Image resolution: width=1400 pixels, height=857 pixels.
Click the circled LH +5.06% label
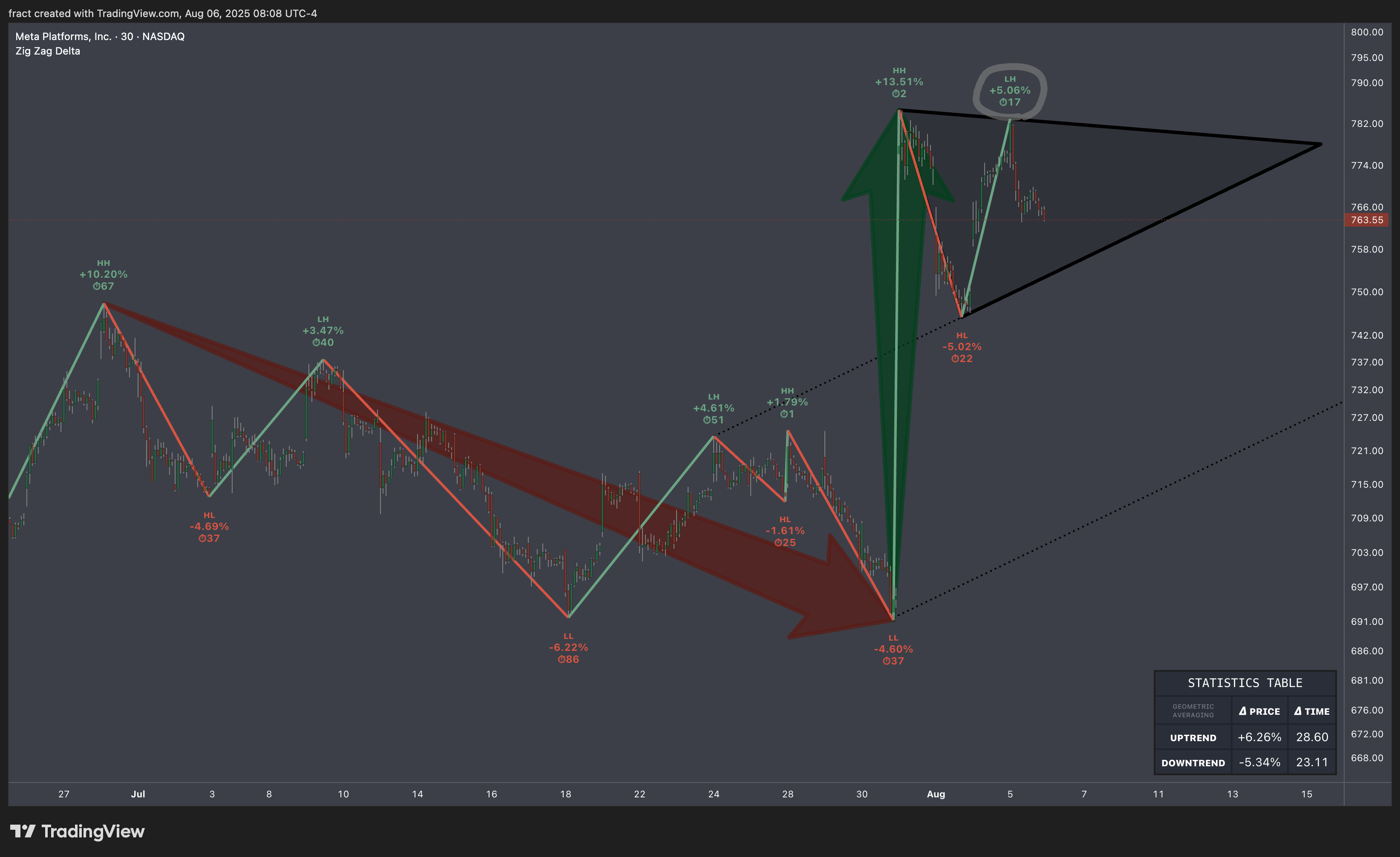point(1010,91)
